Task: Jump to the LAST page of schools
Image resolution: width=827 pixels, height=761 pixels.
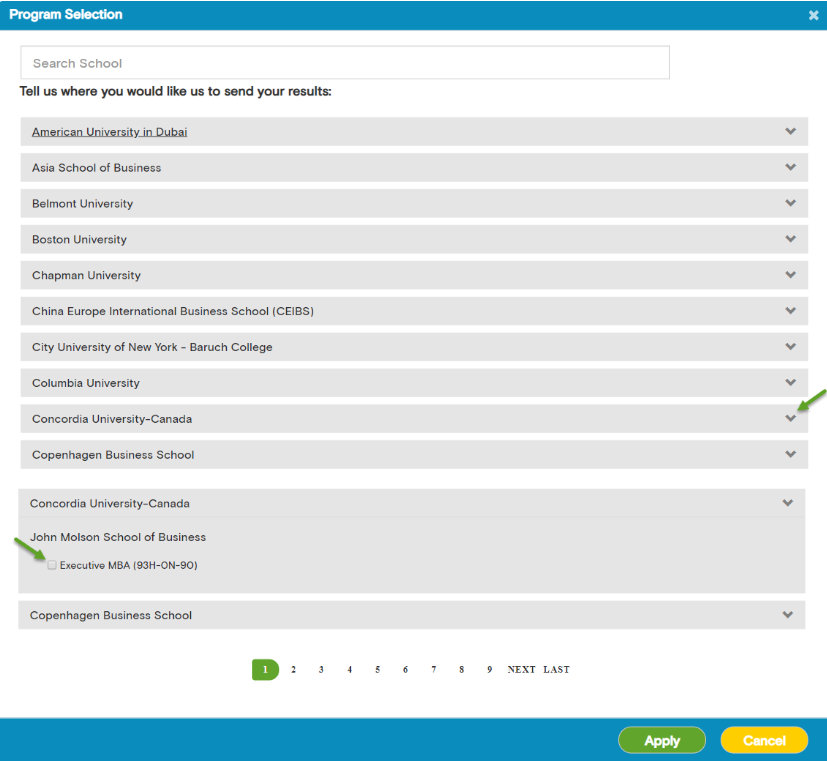Action: click(x=556, y=669)
